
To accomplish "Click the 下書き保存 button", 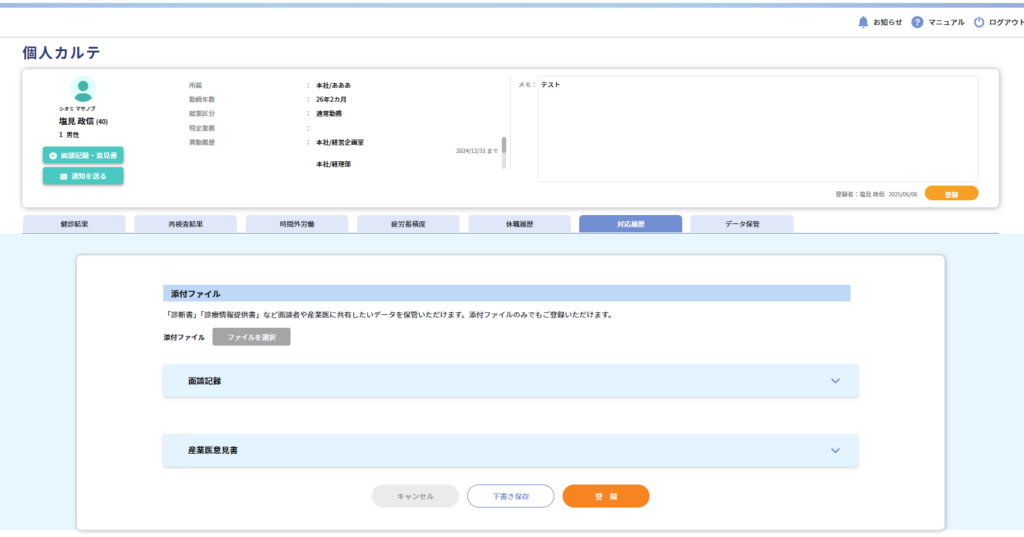I will point(510,496).
